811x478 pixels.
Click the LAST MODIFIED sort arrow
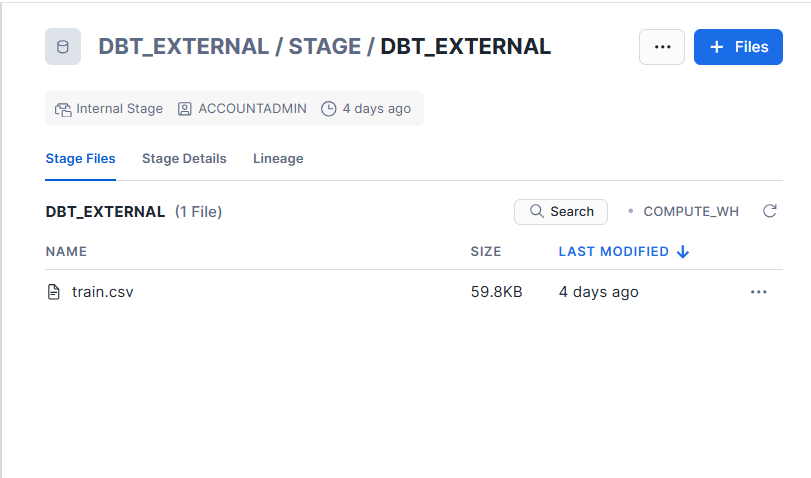(683, 252)
